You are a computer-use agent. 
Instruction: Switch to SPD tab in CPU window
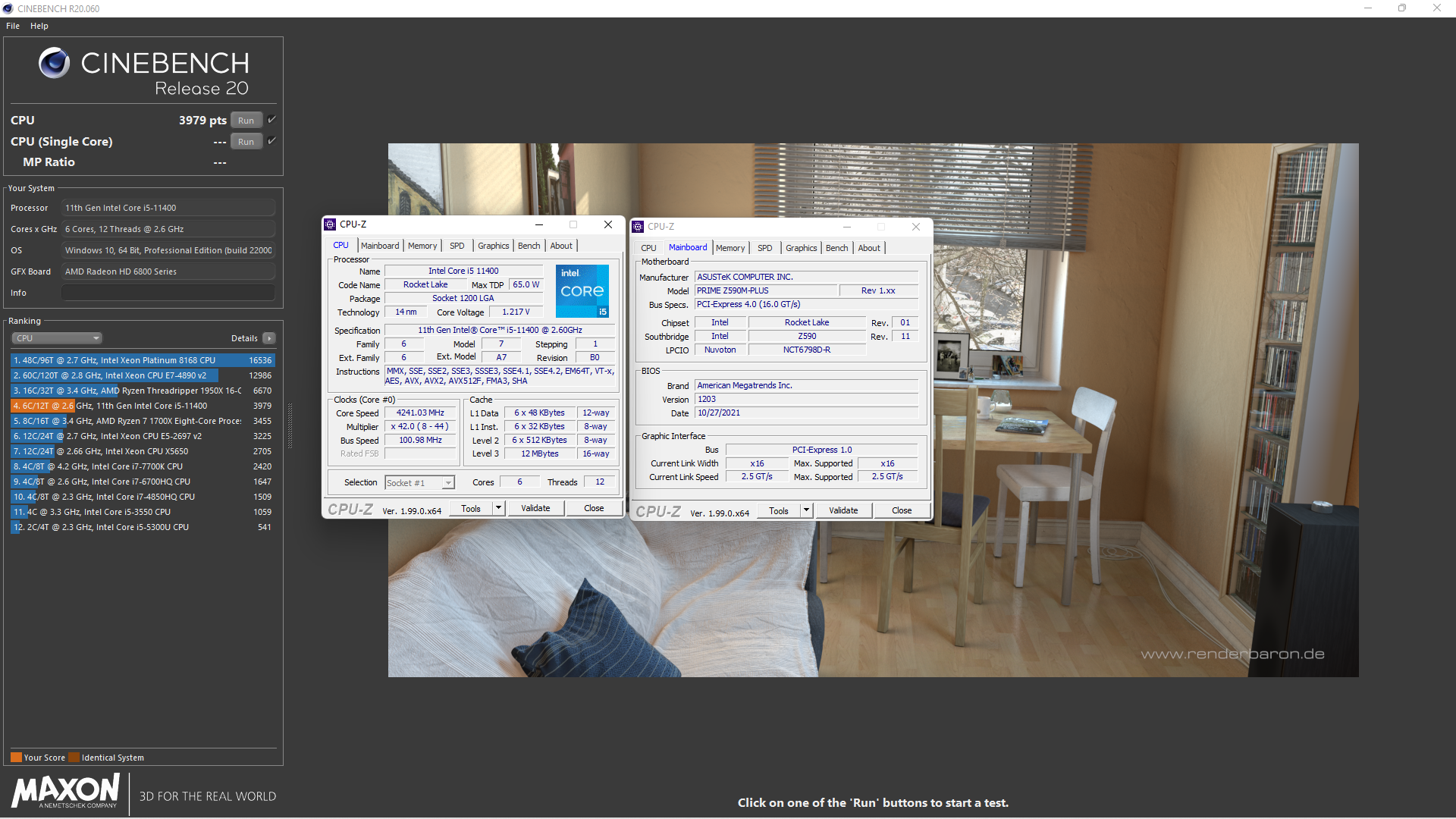[457, 246]
